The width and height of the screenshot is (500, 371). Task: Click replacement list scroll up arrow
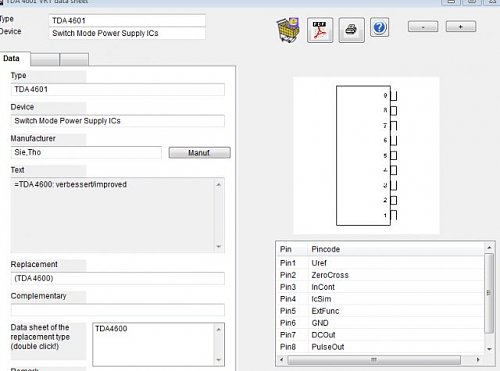(219, 329)
